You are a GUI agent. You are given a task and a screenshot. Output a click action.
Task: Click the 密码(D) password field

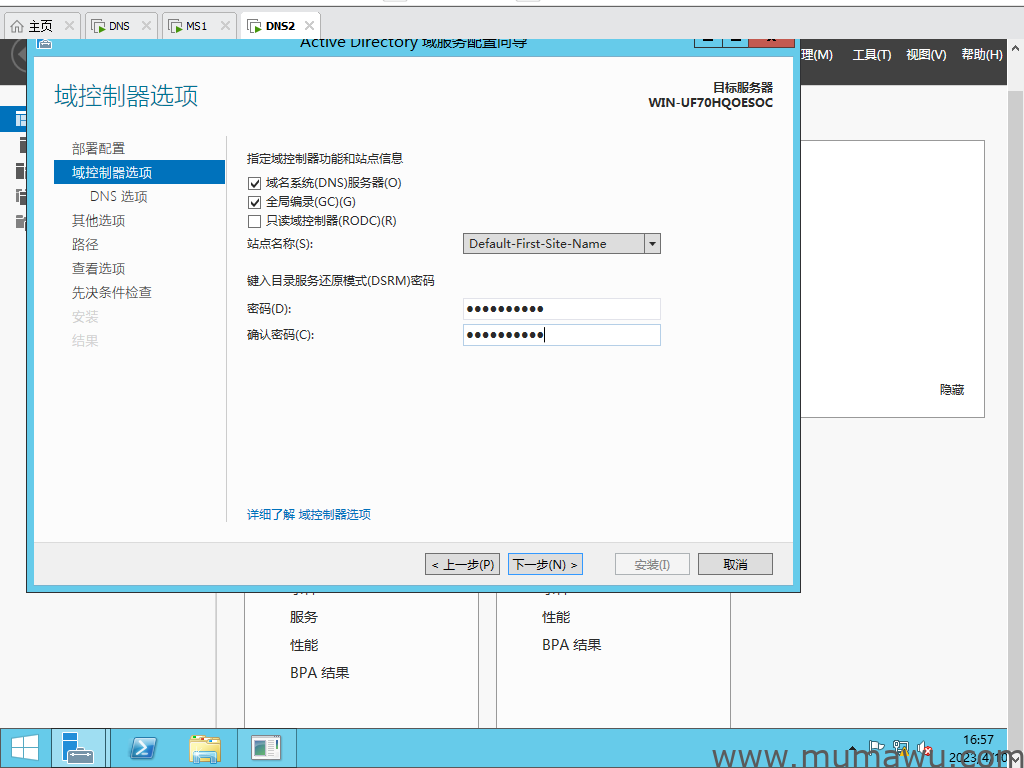(561, 309)
